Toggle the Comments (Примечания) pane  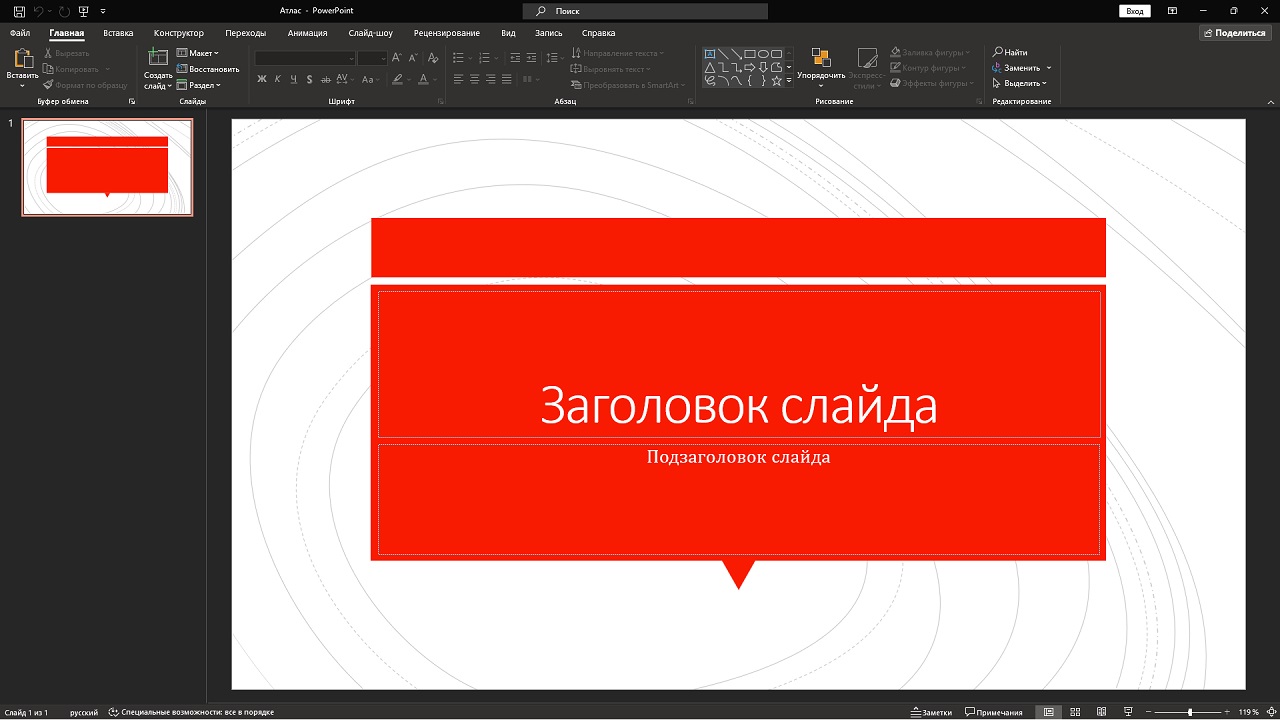coord(993,712)
